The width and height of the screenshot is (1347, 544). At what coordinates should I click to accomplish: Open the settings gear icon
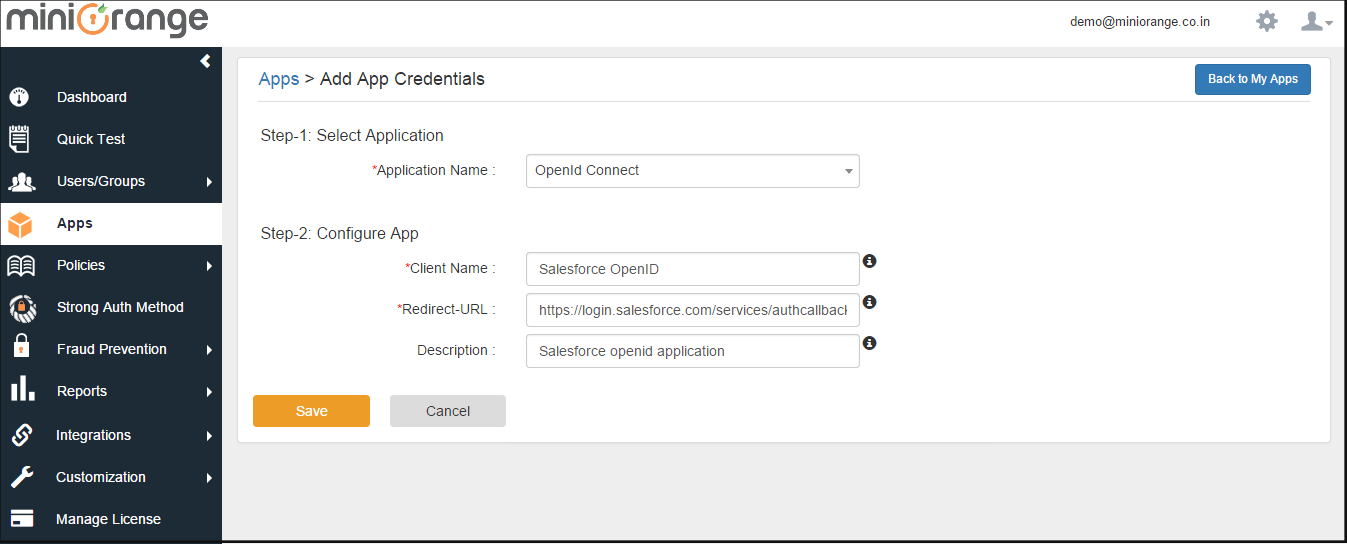click(1267, 21)
